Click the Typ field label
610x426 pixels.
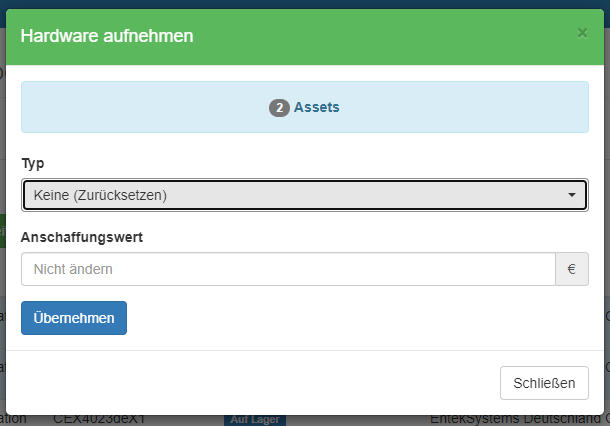pyautogui.click(x=33, y=163)
